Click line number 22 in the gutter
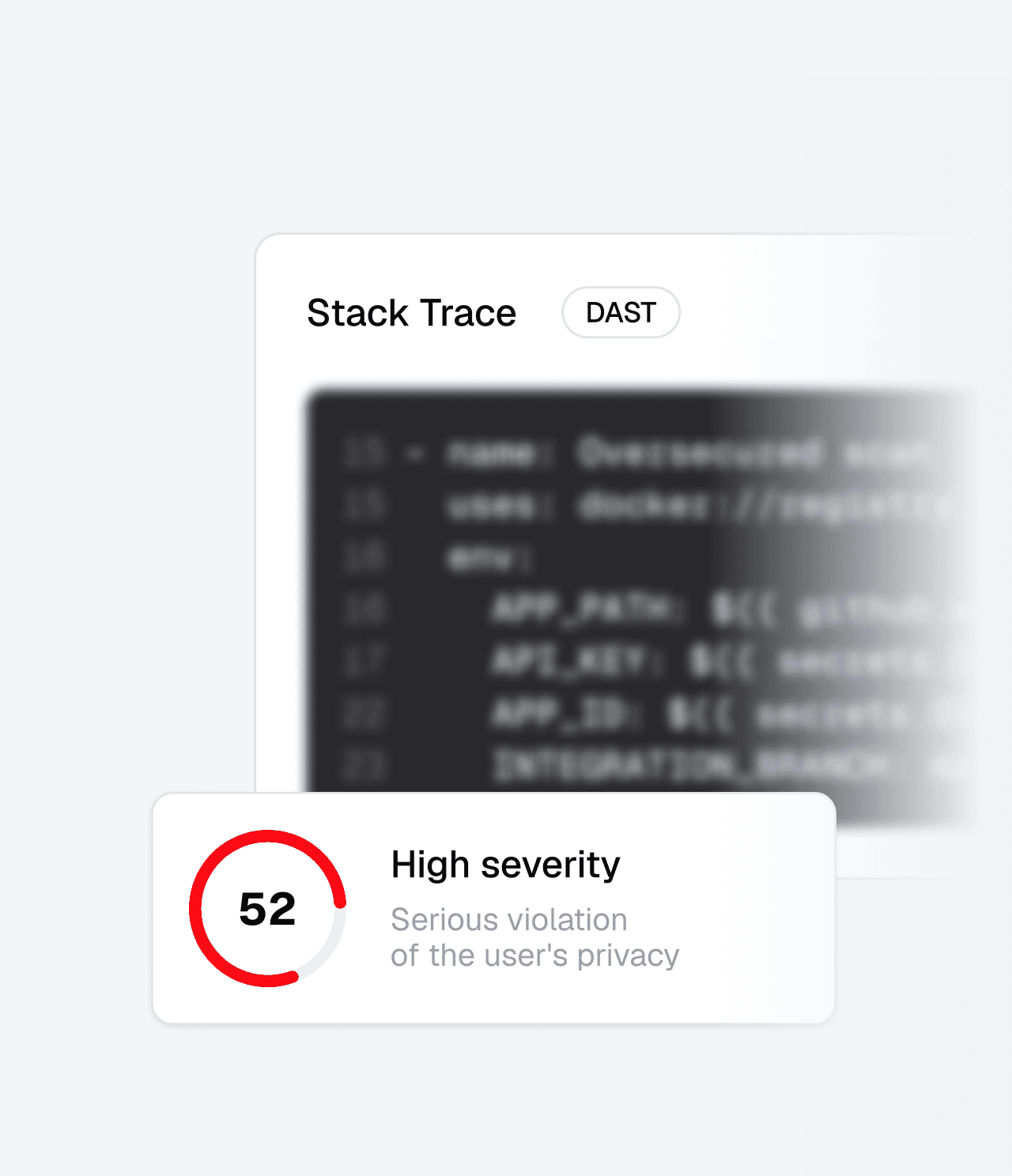This screenshot has height=1176, width=1012. [364, 714]
